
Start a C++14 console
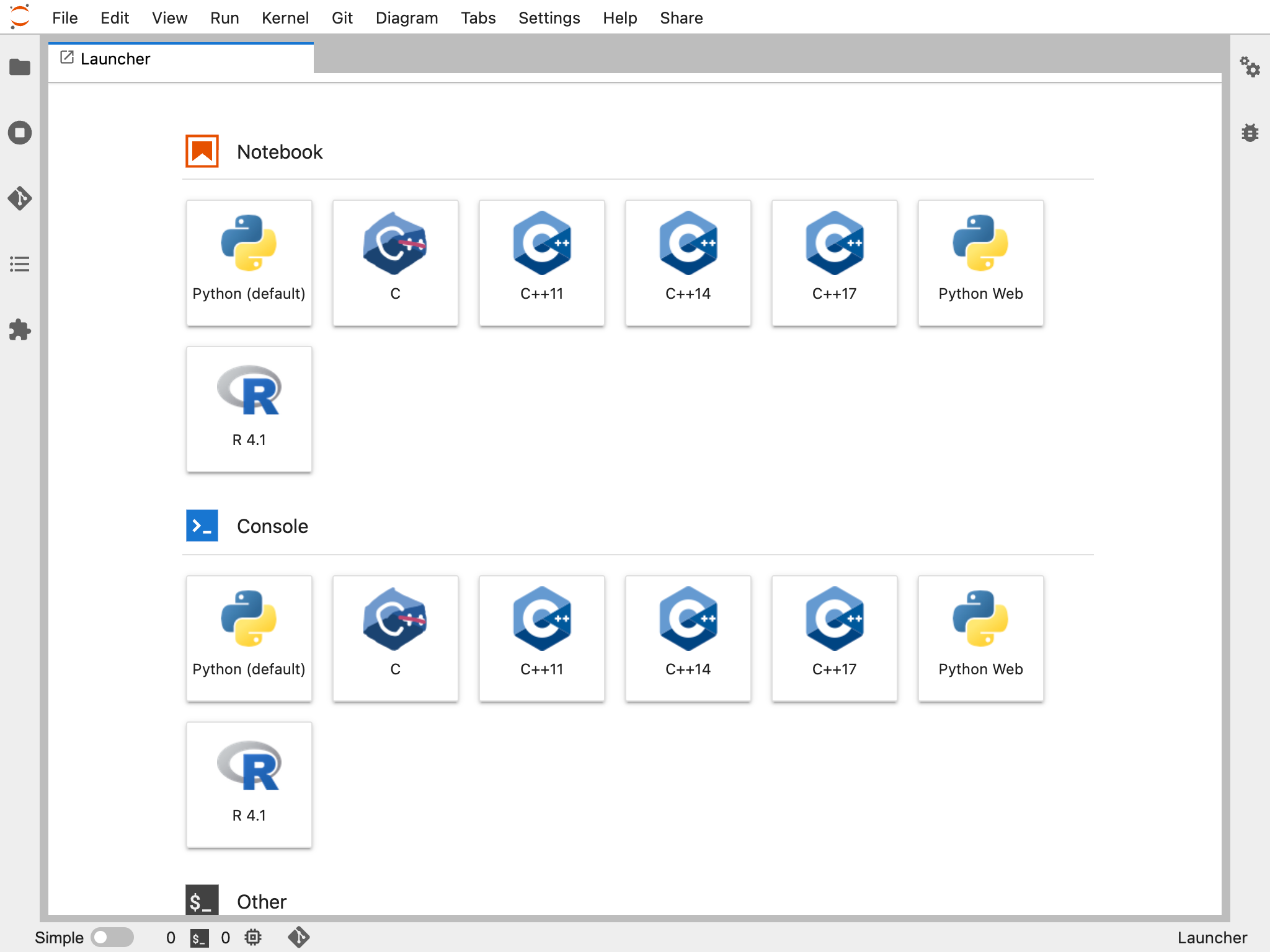click(x=688, y=638)
